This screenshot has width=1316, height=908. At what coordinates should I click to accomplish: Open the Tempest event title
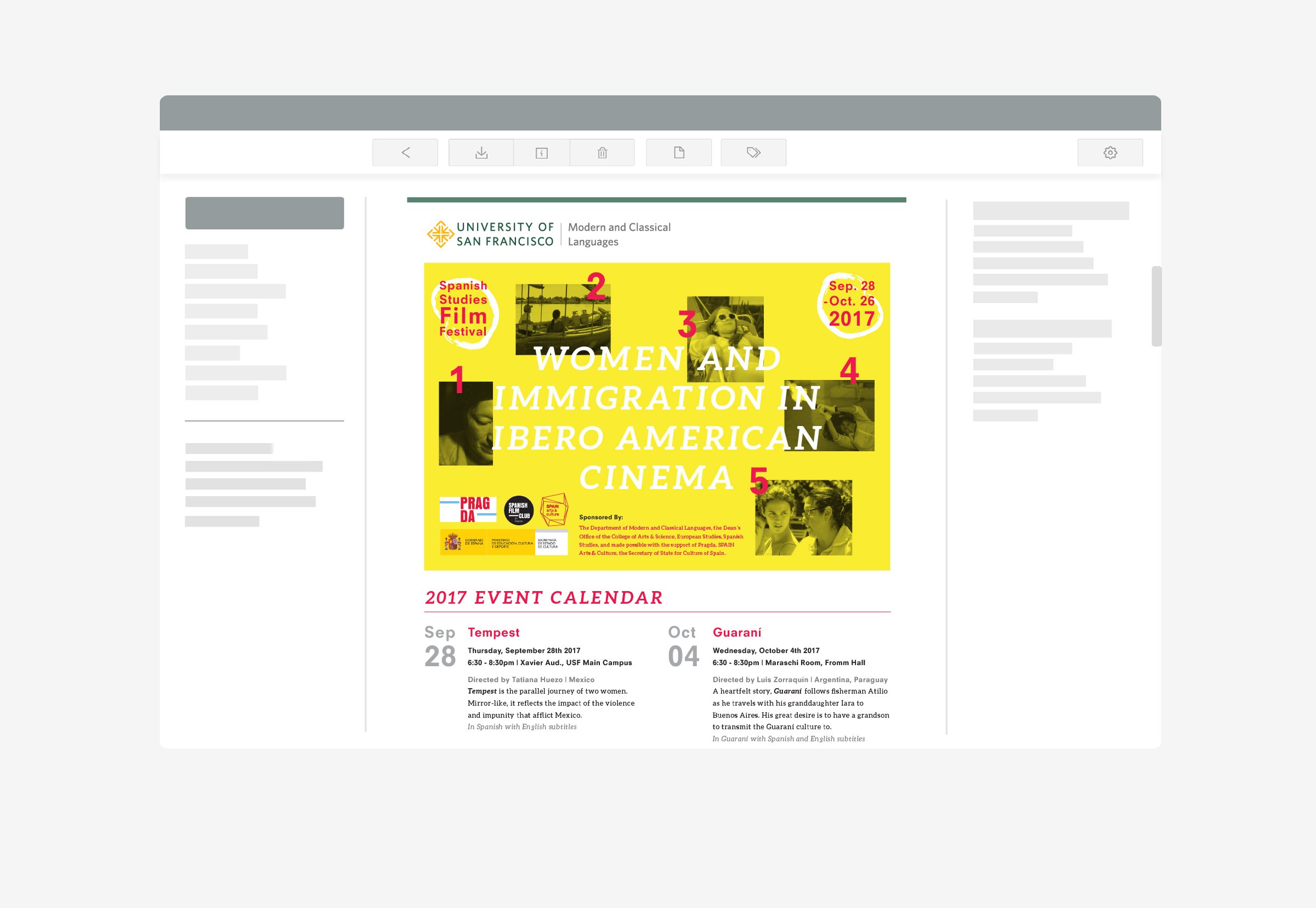click(493, 633)
